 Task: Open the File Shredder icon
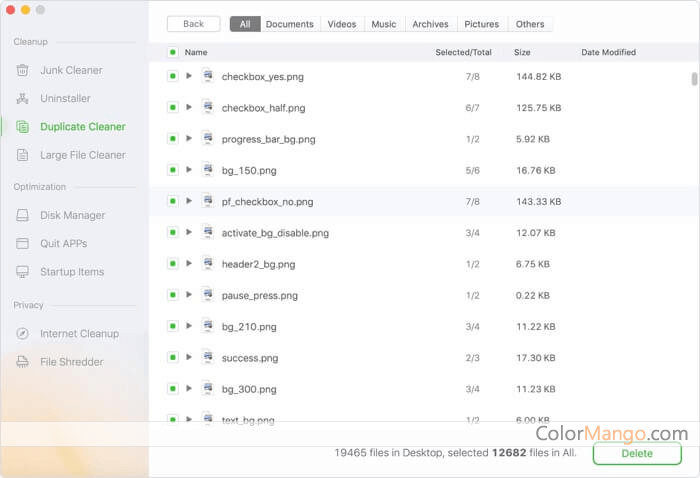pyautogui.click(x=22, y=362)
